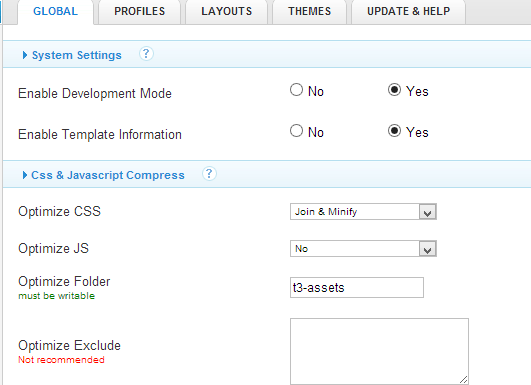
Task: Click the Optimize Exclude label
Action: pos(69,345)
